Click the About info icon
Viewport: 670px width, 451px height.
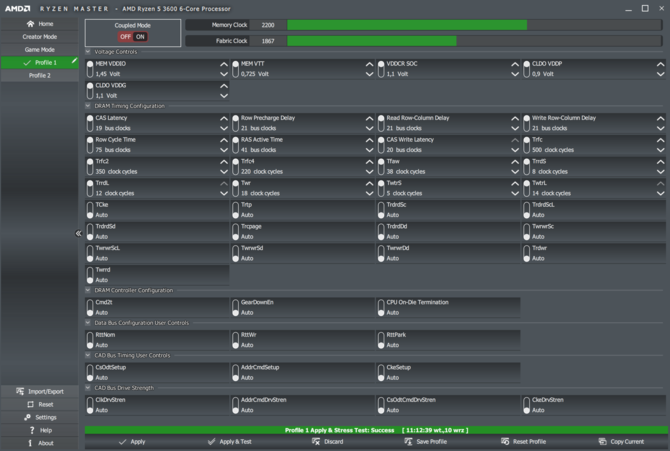click(30, 443)
